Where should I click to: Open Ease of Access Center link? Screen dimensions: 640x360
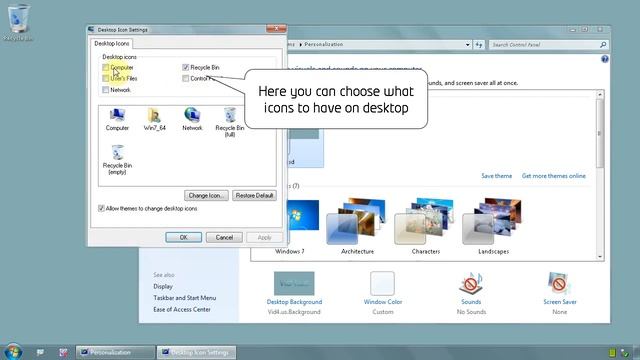tap(182, 309)
